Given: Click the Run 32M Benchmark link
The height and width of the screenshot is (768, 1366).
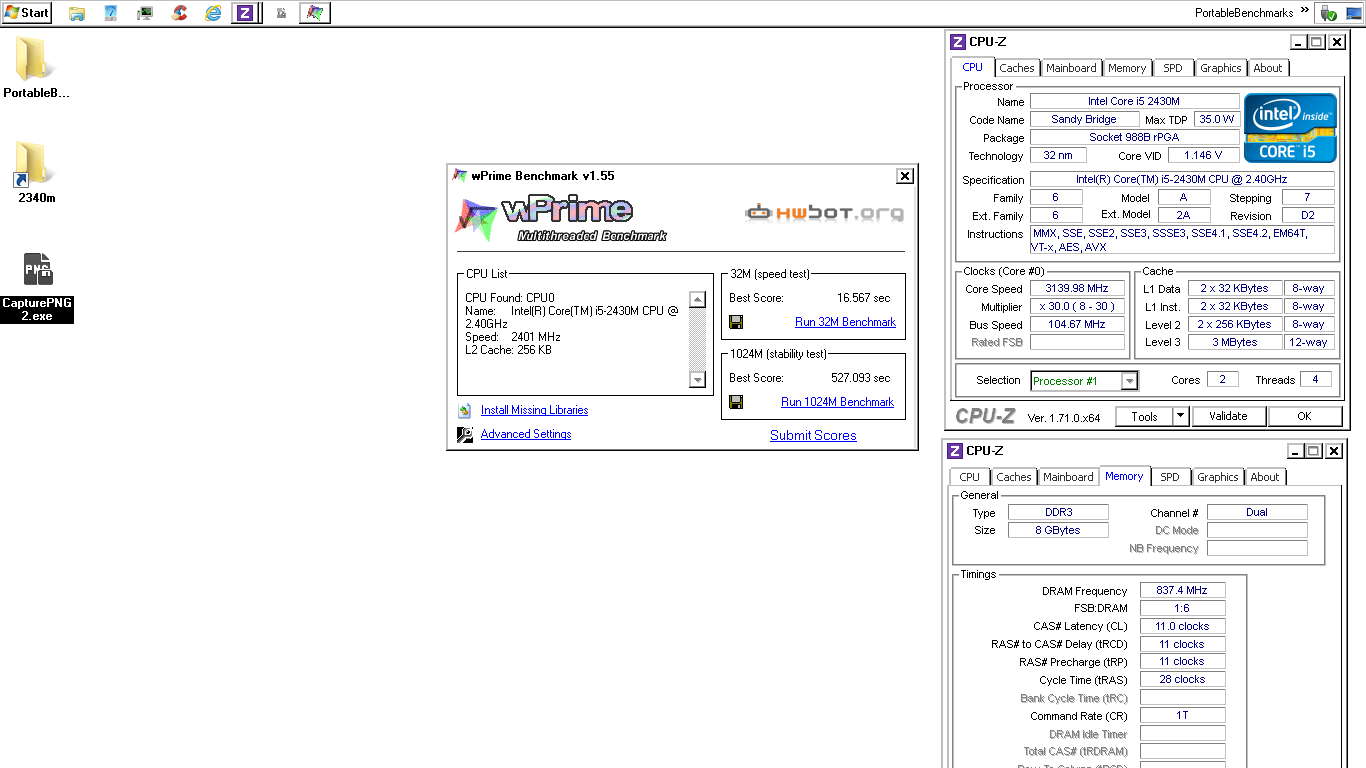Looking at the screenshot, I should pos(845,322).
